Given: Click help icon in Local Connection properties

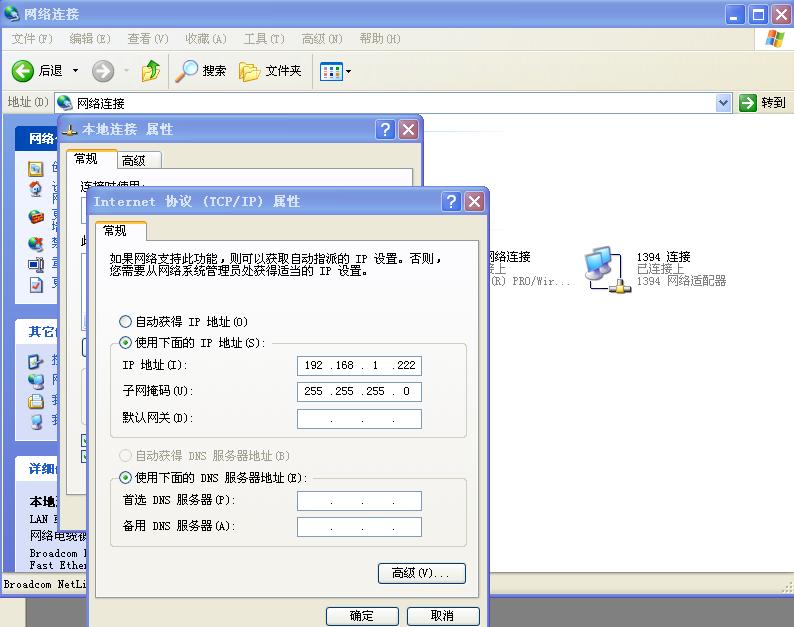Looking at the screenshot, I should click(x=386, y=129).
